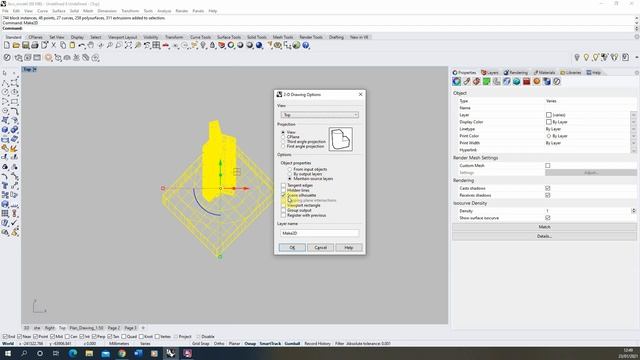
Task: Expand the Linetype dropdown
Action: (633, 129)
